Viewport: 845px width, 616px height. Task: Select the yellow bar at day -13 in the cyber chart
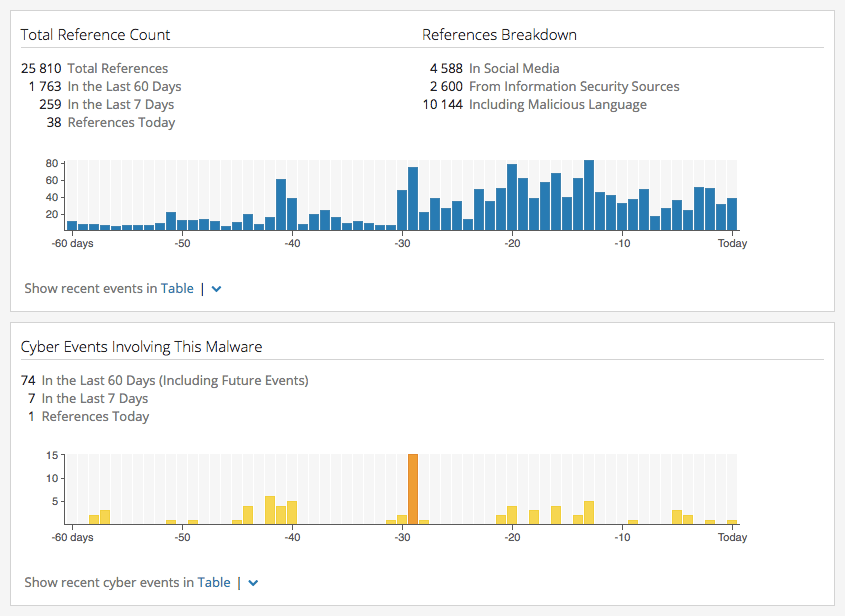click(x=589, y=513)
